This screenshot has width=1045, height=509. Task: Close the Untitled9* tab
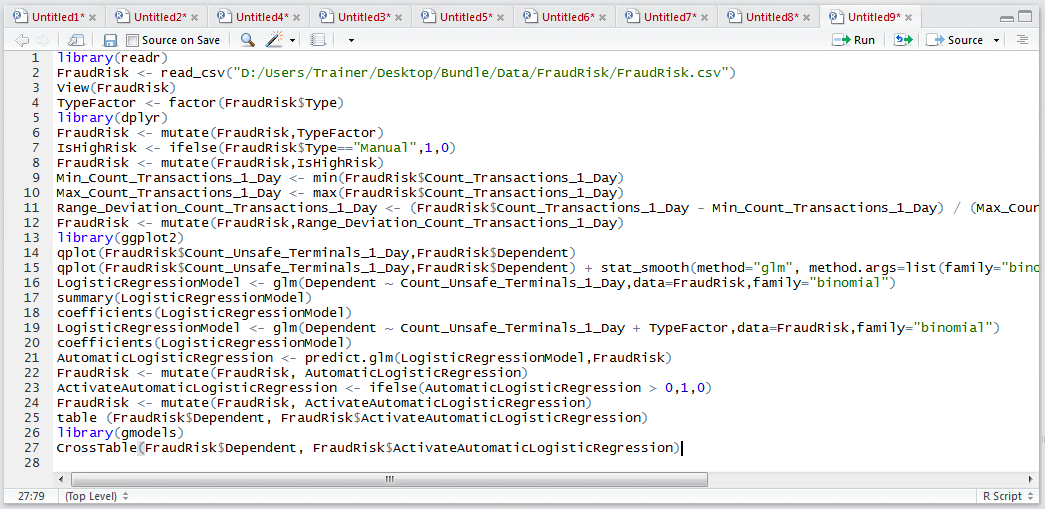(908, 17)
